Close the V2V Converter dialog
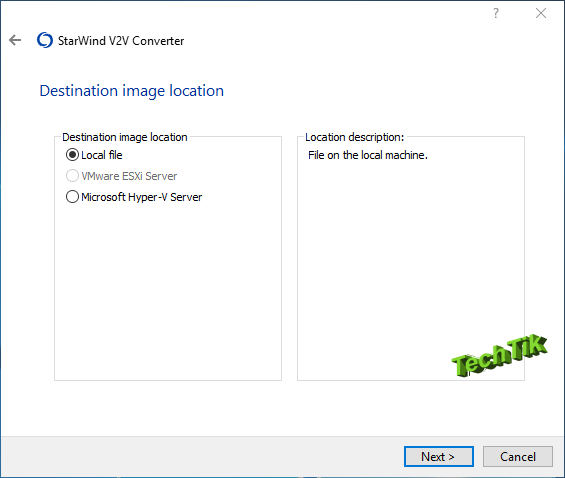The height and width of the screenshot is (478, 565). coord(540,13)
